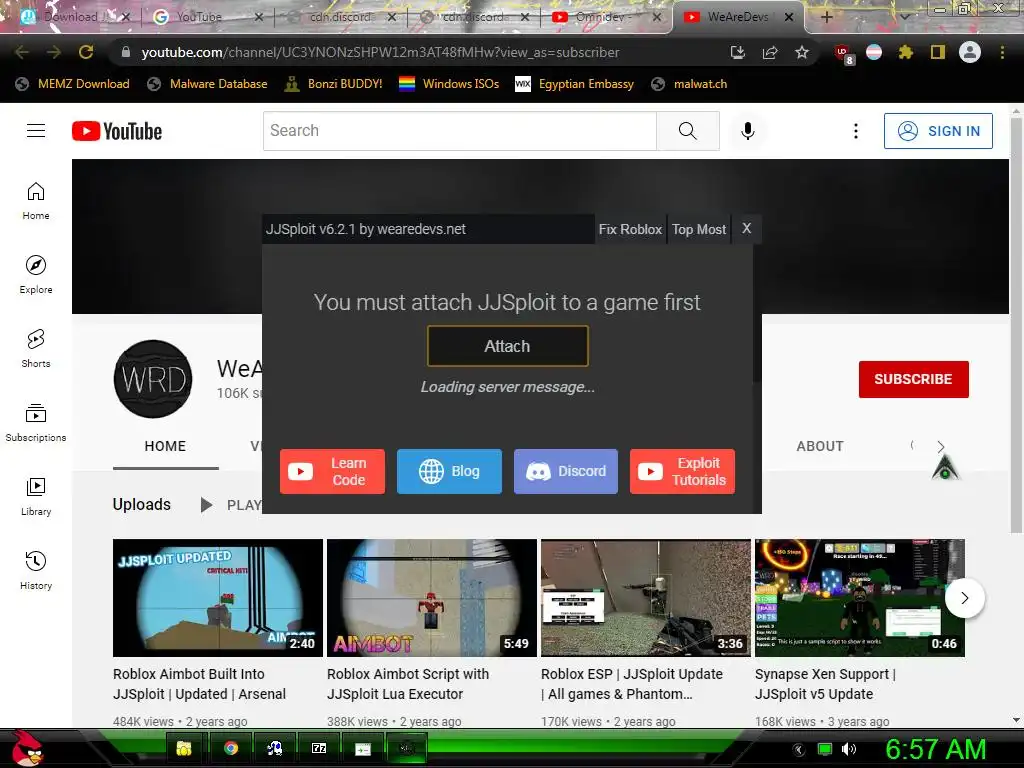The width and height of the screenshot is (1024, 768).
Task: Open Explore in YouTube sidebar
Action: tap(36, 274)
